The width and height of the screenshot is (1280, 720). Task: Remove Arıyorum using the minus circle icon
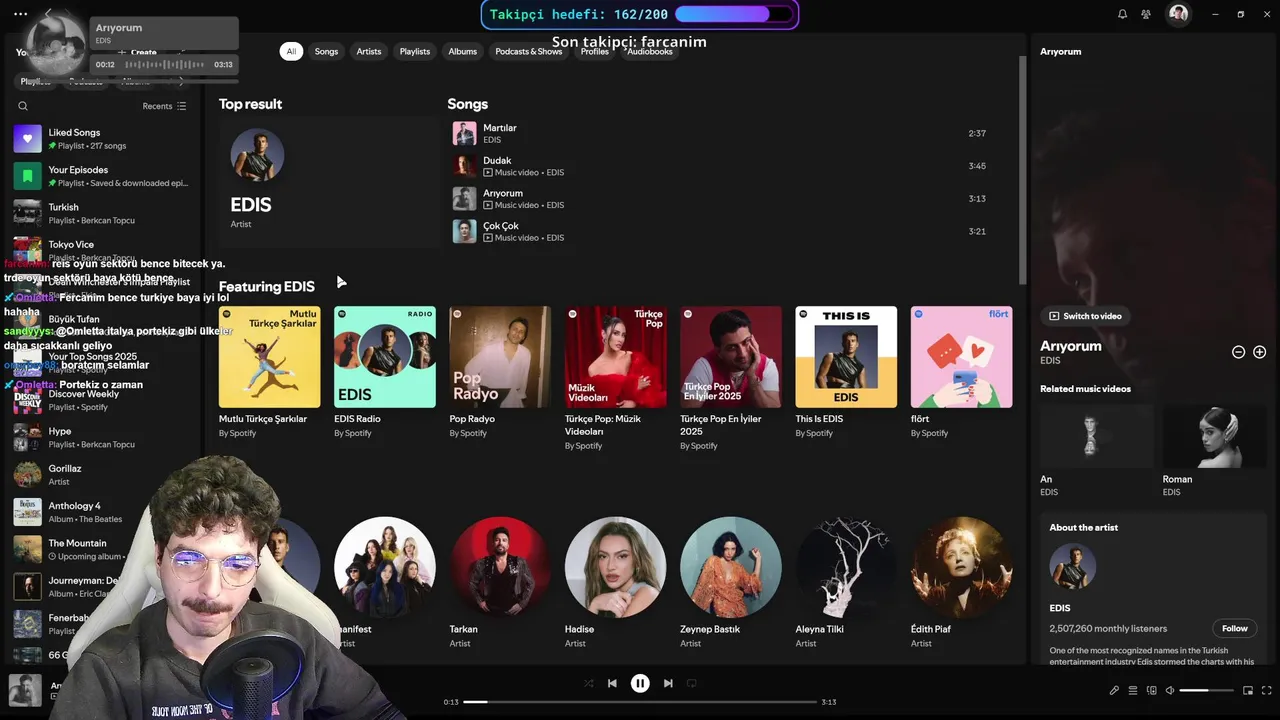(x=1238, y=352)
